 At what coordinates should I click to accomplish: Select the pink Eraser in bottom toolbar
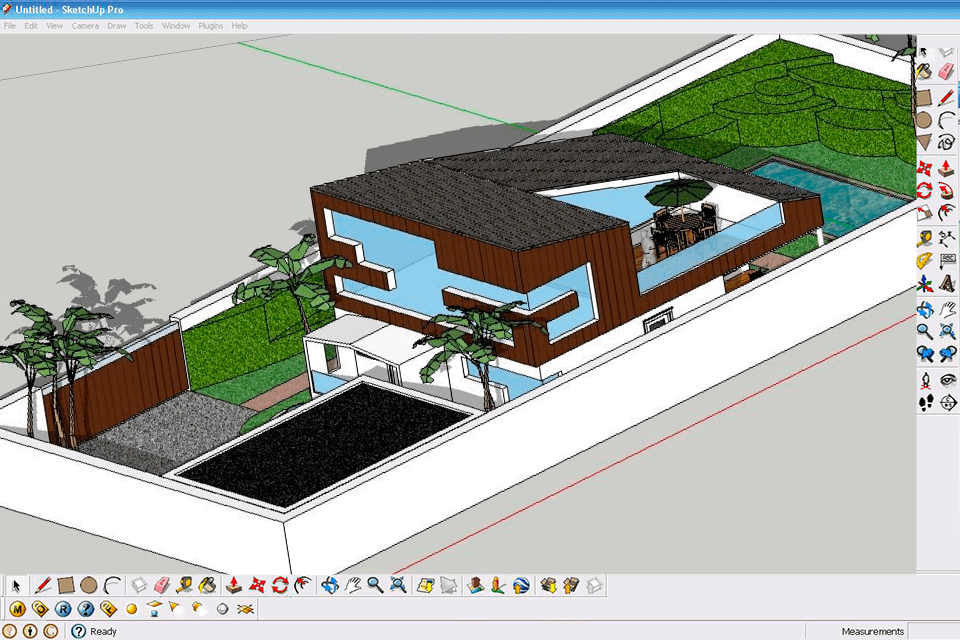[162, 585]
